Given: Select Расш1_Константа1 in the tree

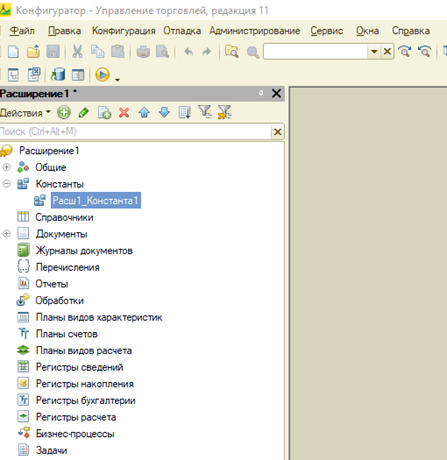Looking at the screenshot, I should tap(95, 200).
